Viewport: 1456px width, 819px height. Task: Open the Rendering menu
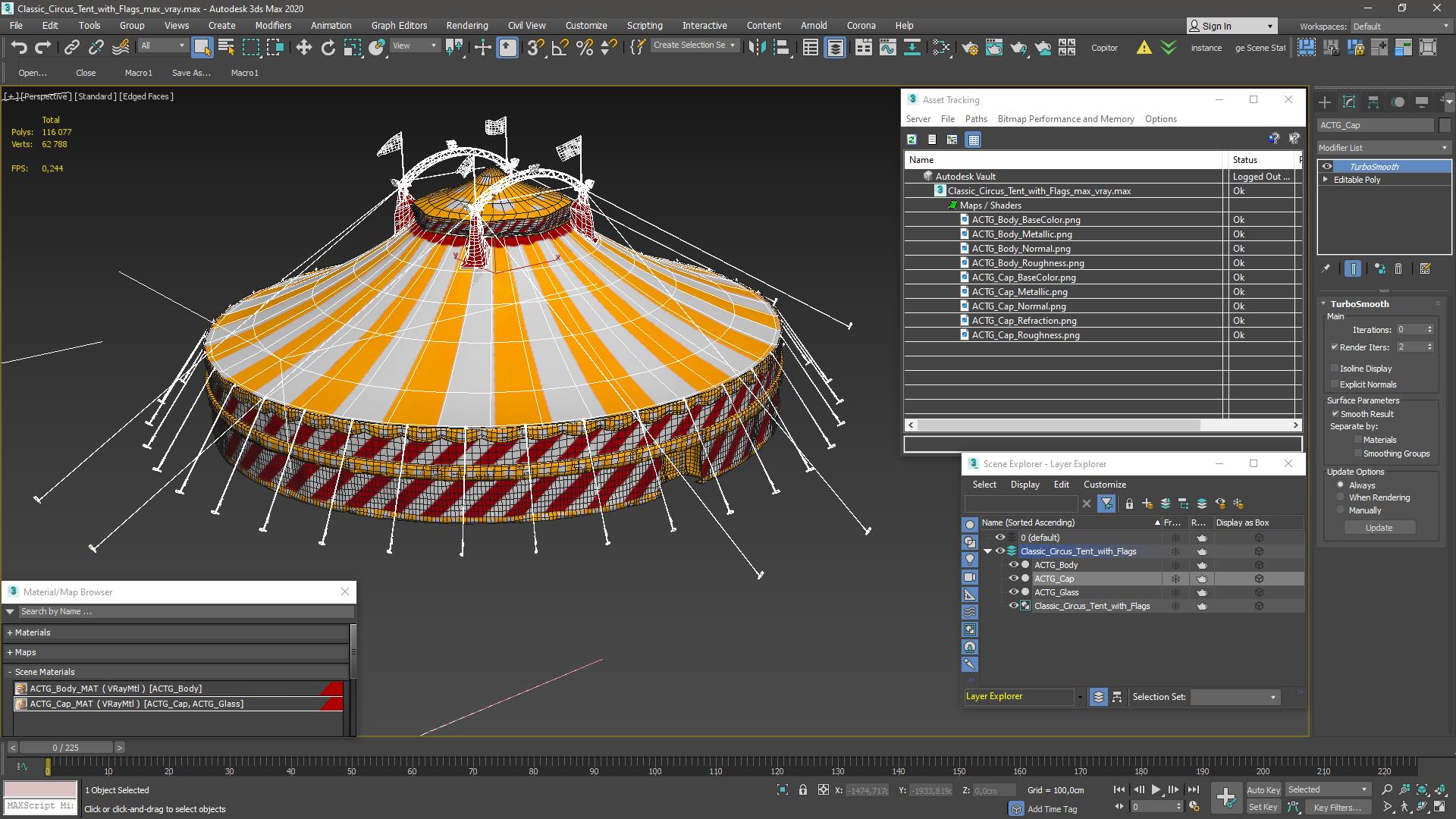(x=466, y=25)
